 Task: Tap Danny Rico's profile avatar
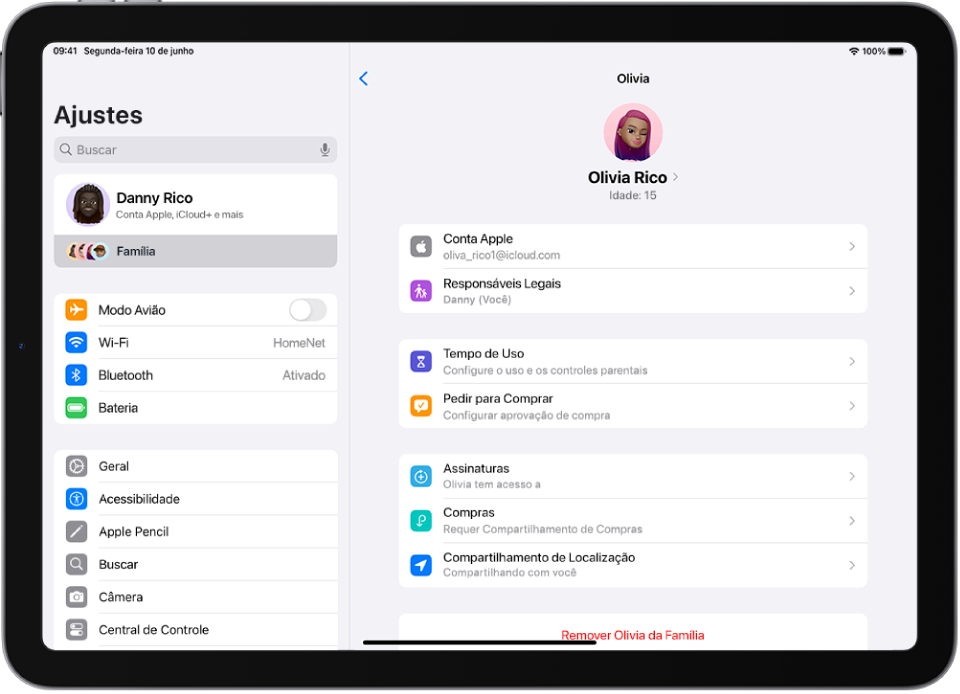(x=88, y=204)
